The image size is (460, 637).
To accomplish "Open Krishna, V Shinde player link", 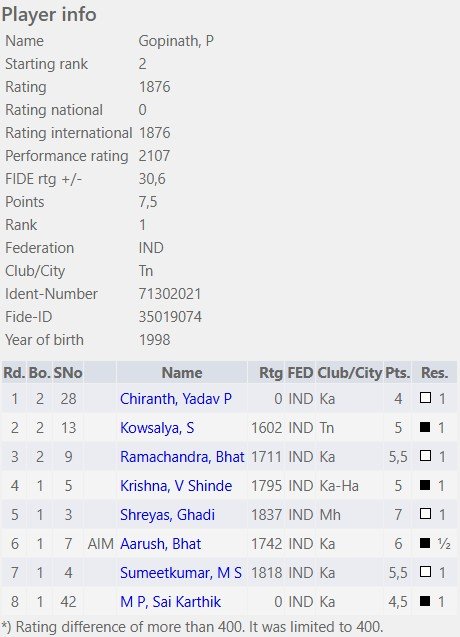I will point(176,486).
